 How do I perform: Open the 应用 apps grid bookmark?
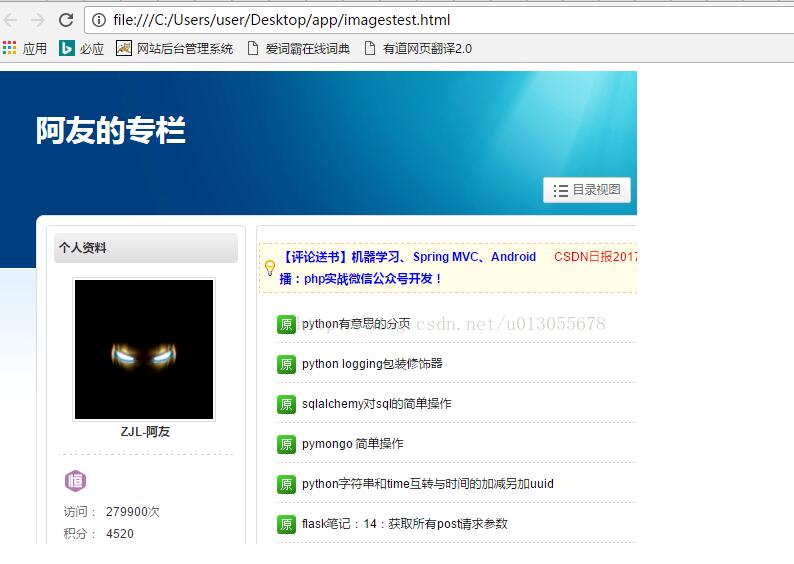(25, 48)
